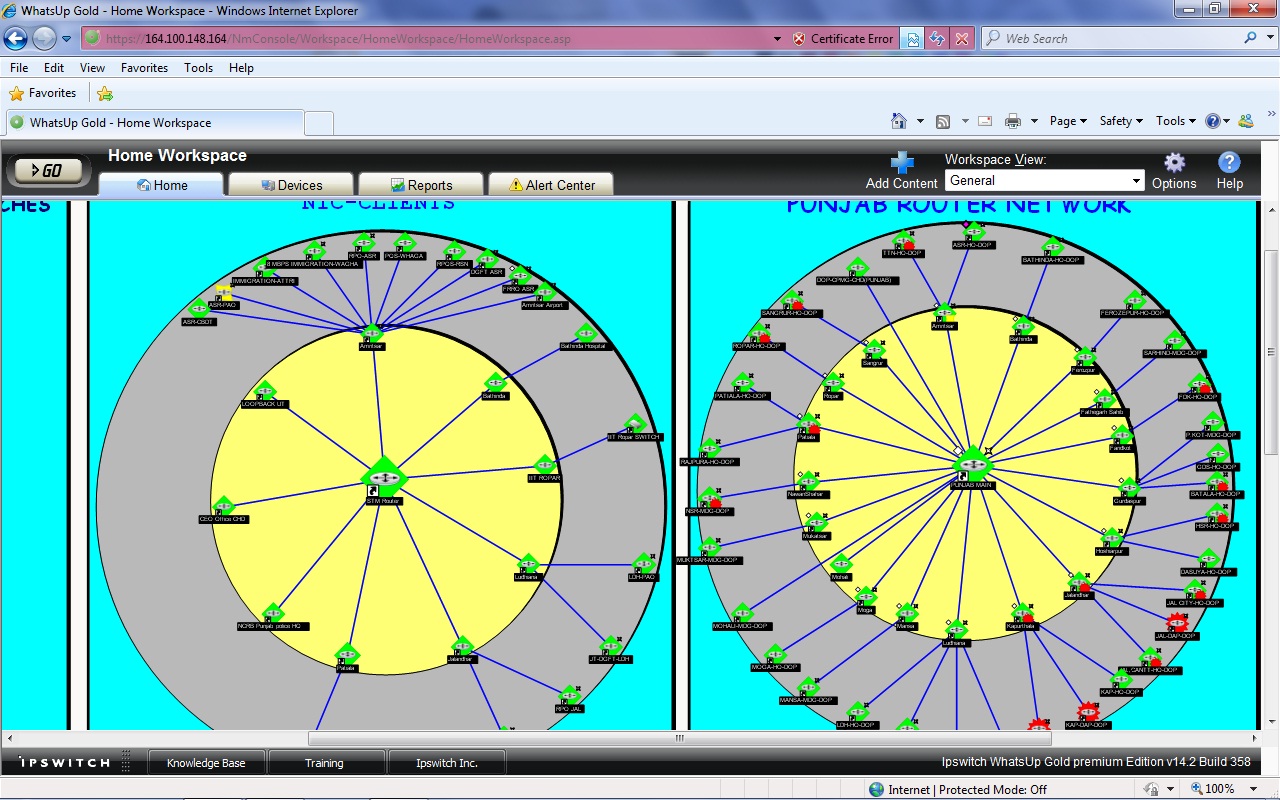Click the WhatsUp Gold Help question icon
Viewport: 1280px width, 800px height.
(1229, 163)
